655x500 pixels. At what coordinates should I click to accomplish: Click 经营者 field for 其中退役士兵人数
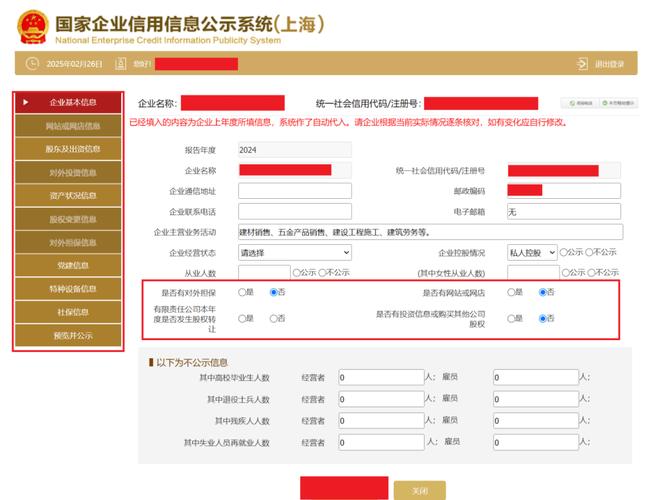pyautogui.click(x=381, y=399)
